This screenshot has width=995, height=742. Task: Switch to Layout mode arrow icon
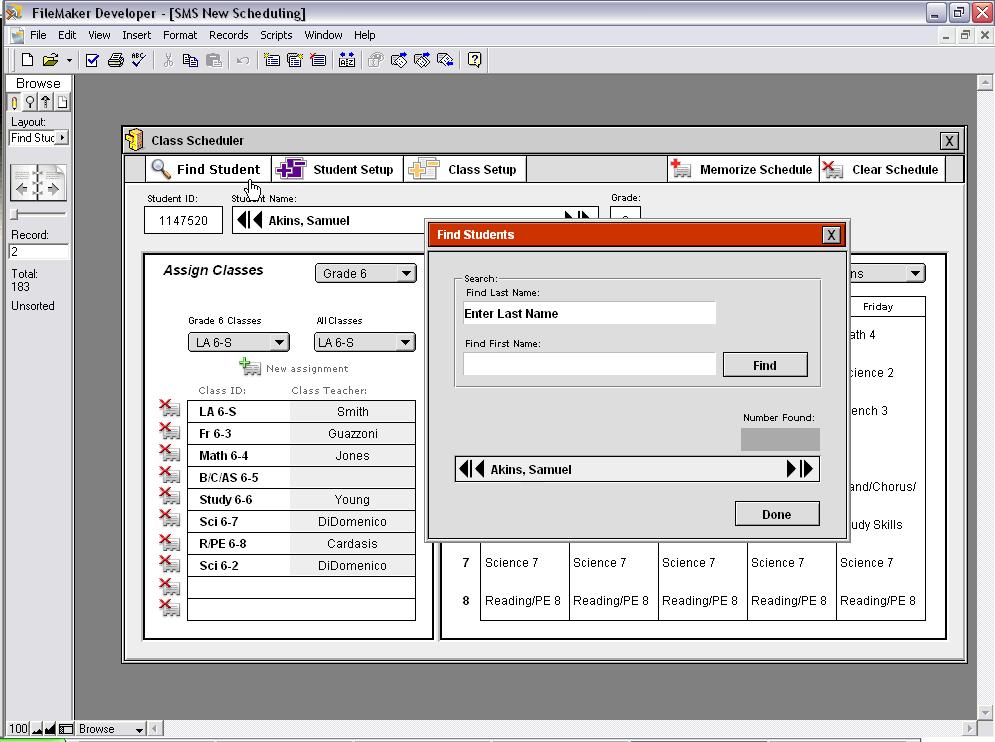[46, 102]
